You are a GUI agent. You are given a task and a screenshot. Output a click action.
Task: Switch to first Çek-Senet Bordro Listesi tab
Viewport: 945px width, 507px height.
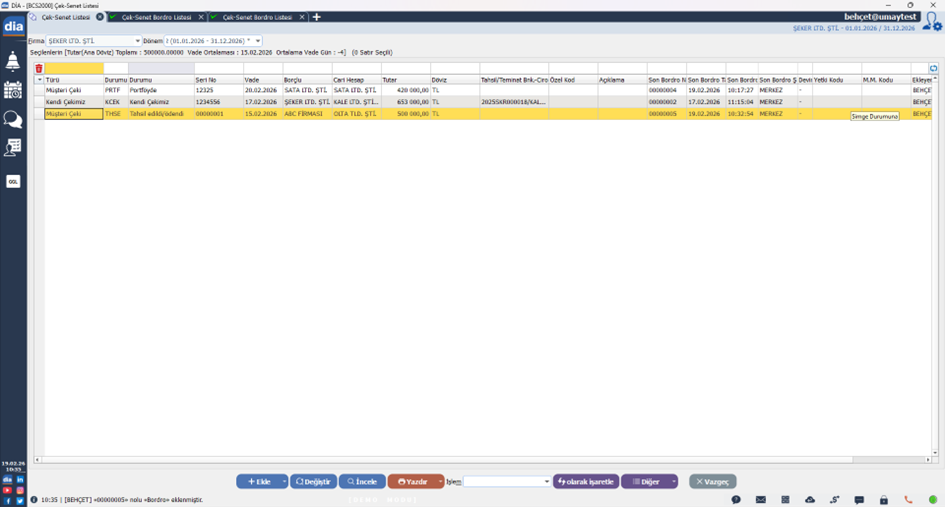154,17
